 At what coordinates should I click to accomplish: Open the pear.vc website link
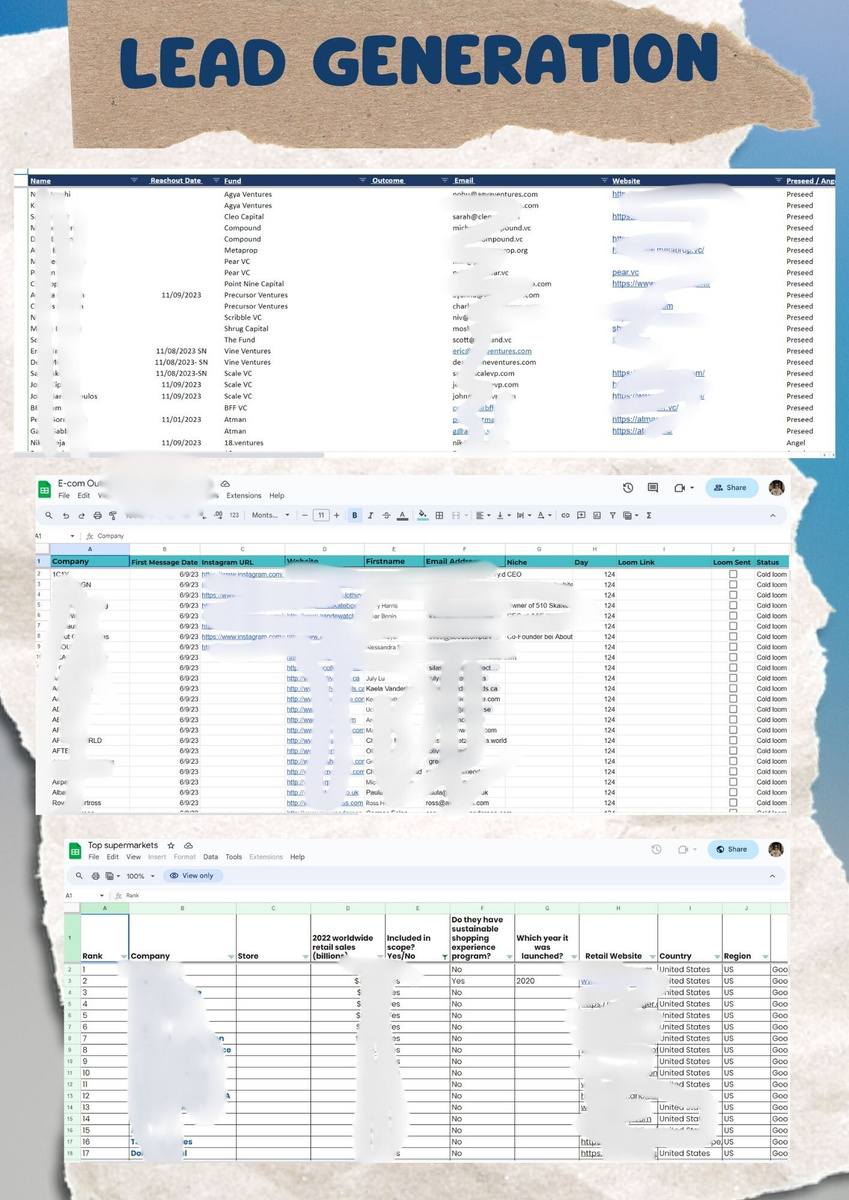tap(626, 273)
